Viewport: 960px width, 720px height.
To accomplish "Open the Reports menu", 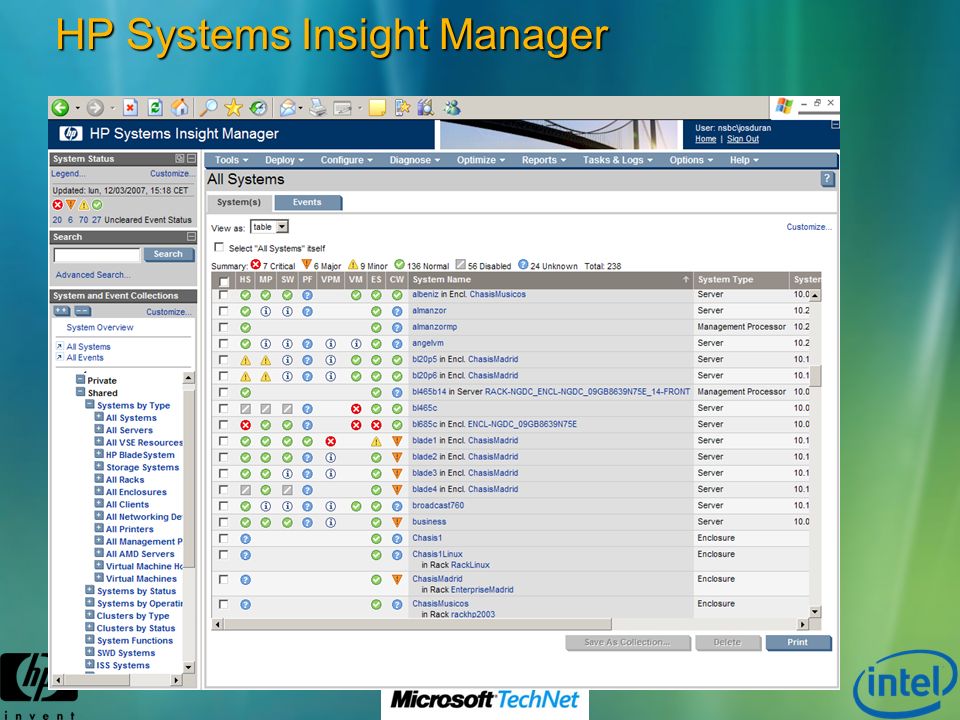I will (x=544, y=160).
